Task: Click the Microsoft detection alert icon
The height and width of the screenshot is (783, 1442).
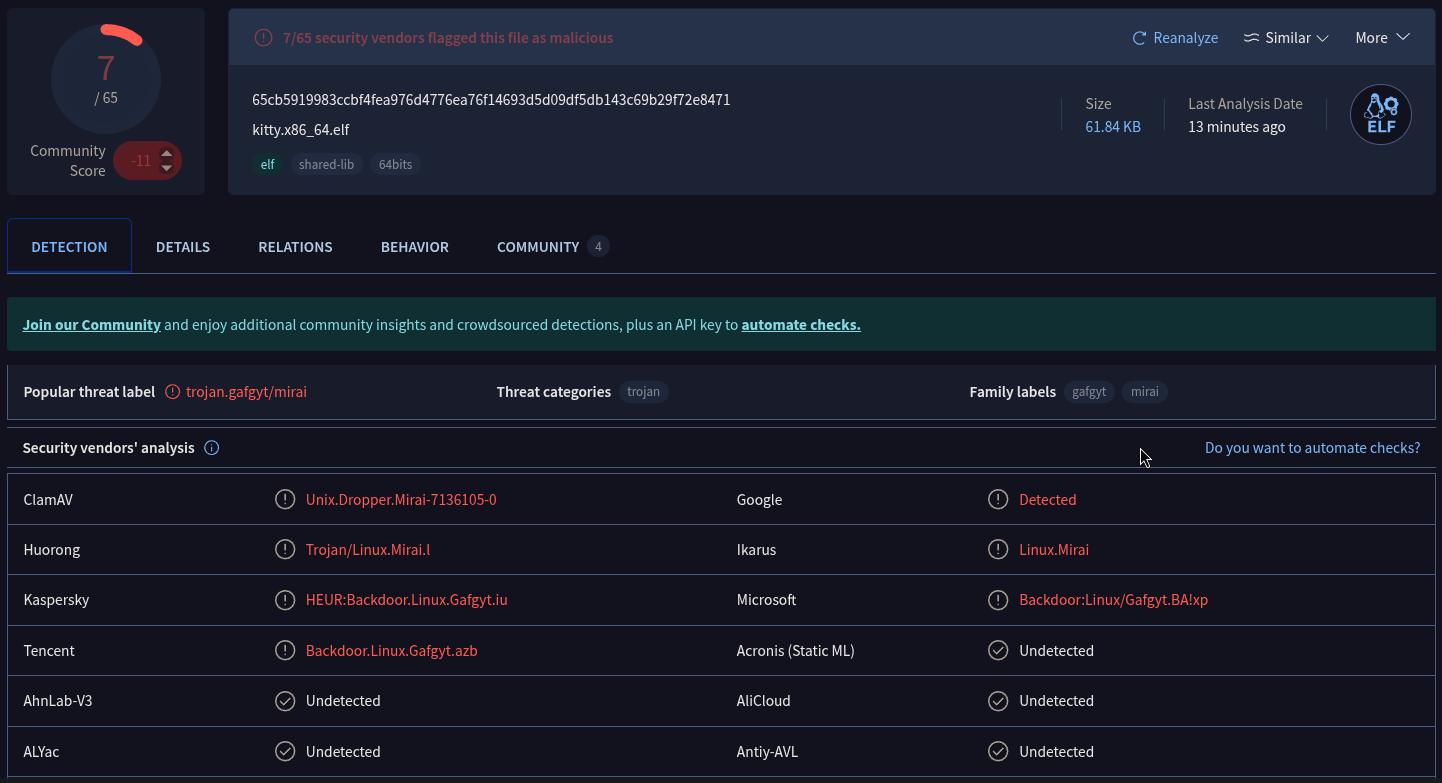Action: [998, 600]
